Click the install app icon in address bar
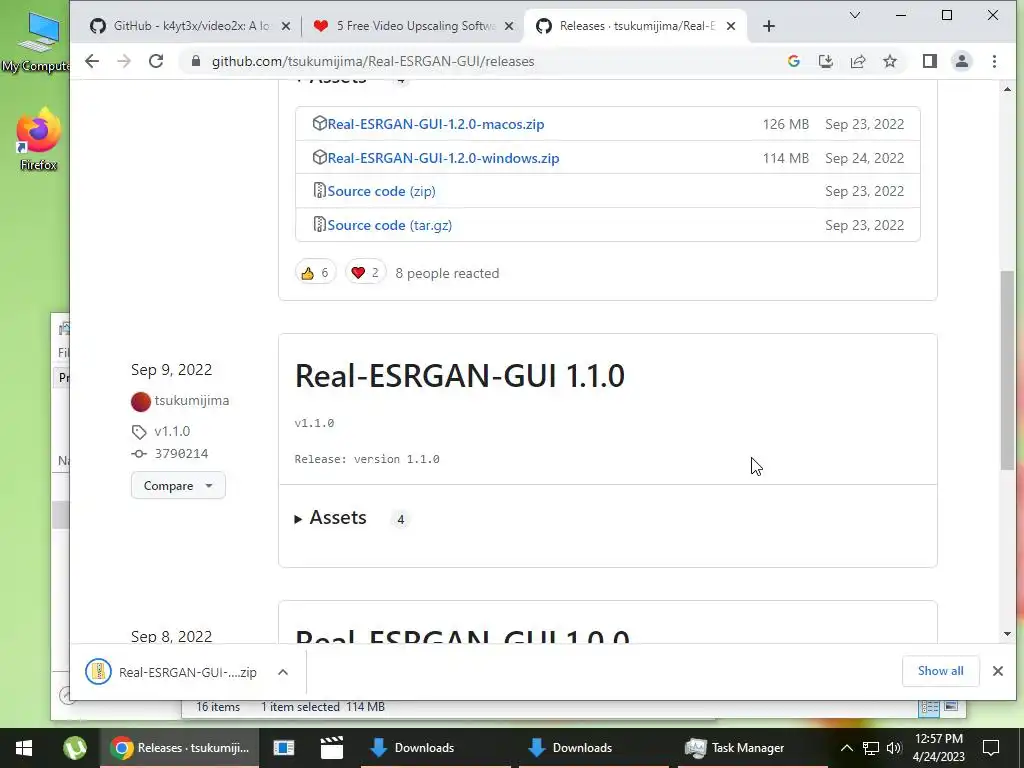 (825, 61)
